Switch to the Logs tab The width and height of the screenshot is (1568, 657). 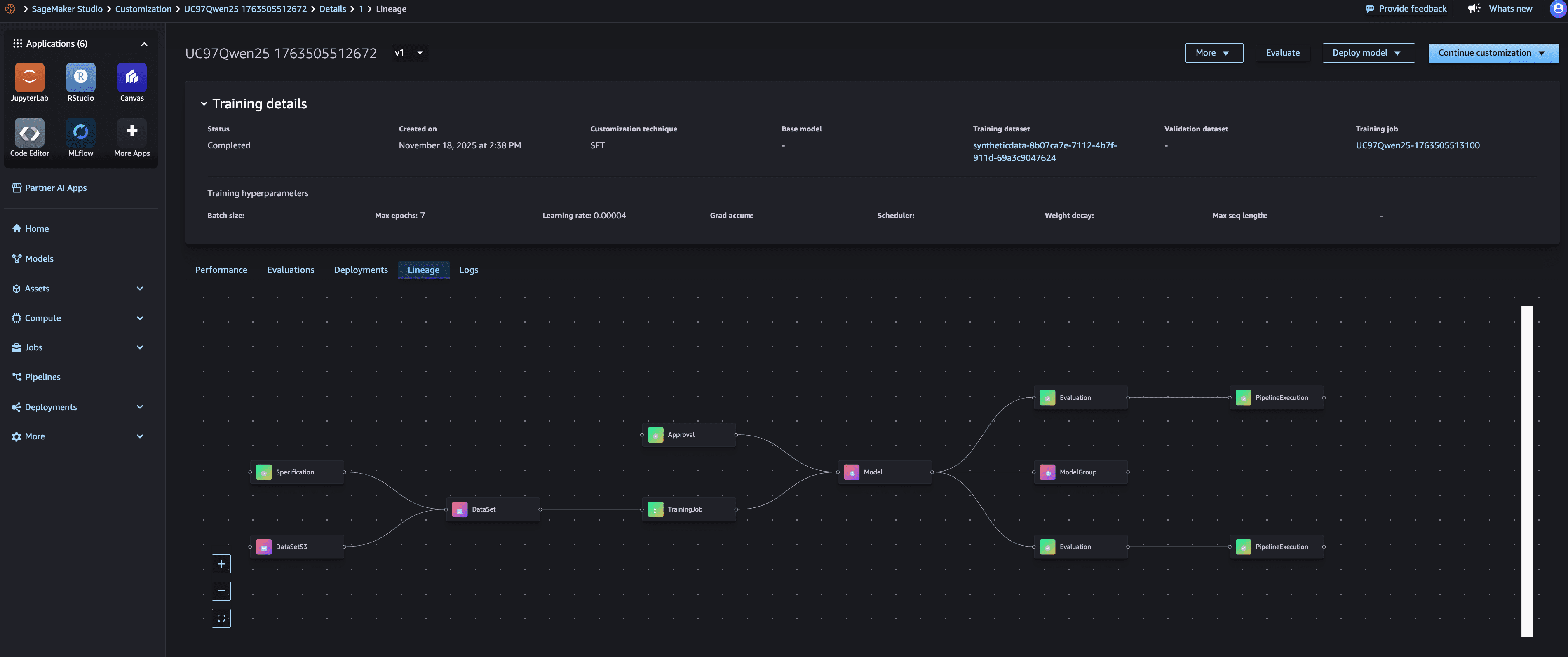[x=468, y=270]
